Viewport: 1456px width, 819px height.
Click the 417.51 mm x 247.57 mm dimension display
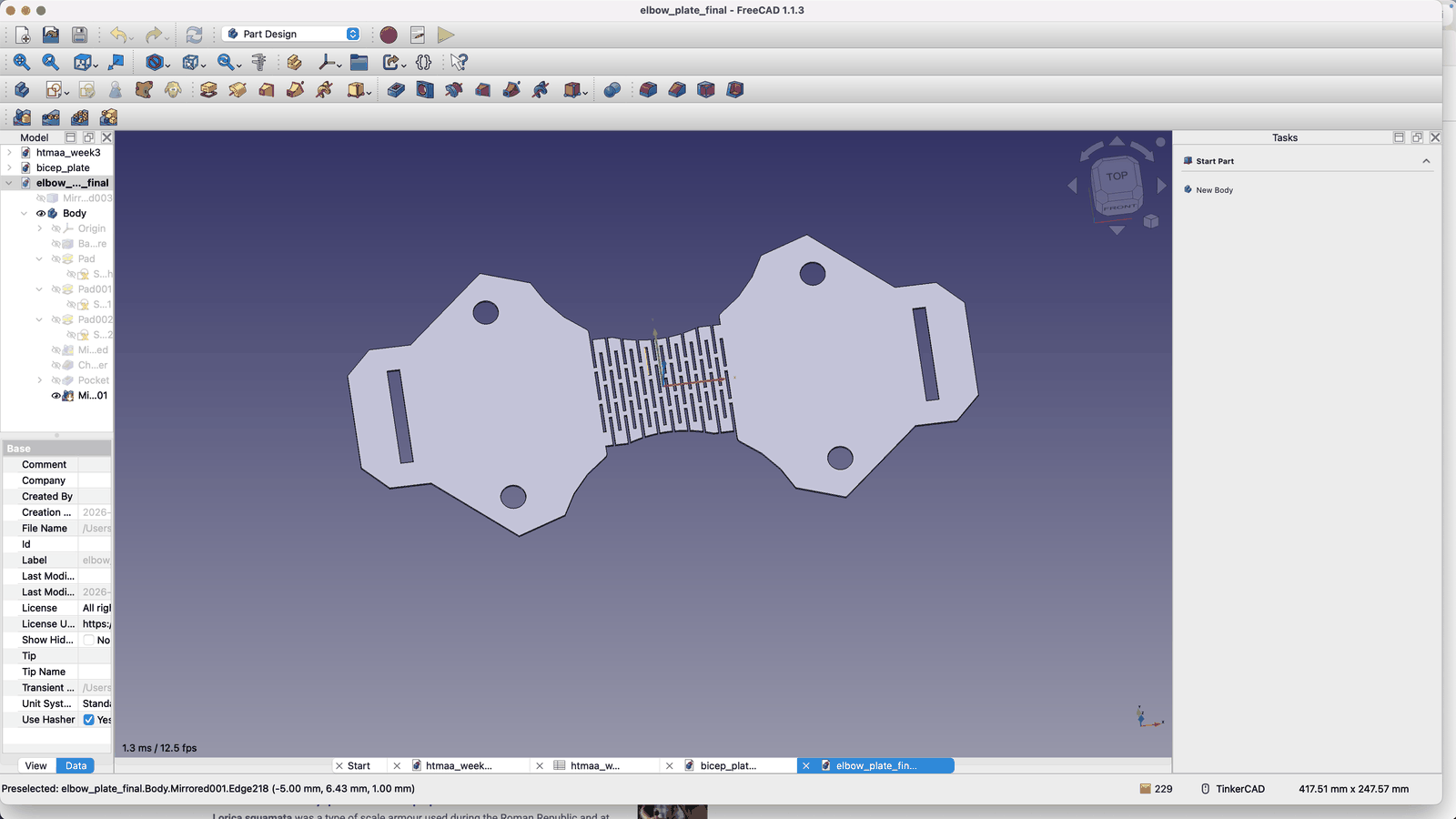1353,789
